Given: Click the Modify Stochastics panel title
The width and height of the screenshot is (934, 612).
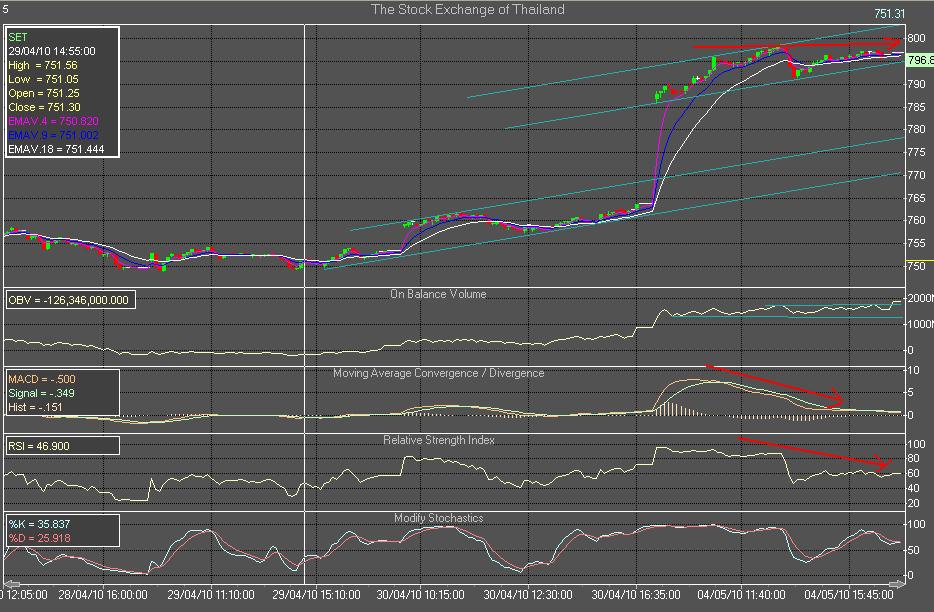Looking at the screenshot, I should point(438,518).
